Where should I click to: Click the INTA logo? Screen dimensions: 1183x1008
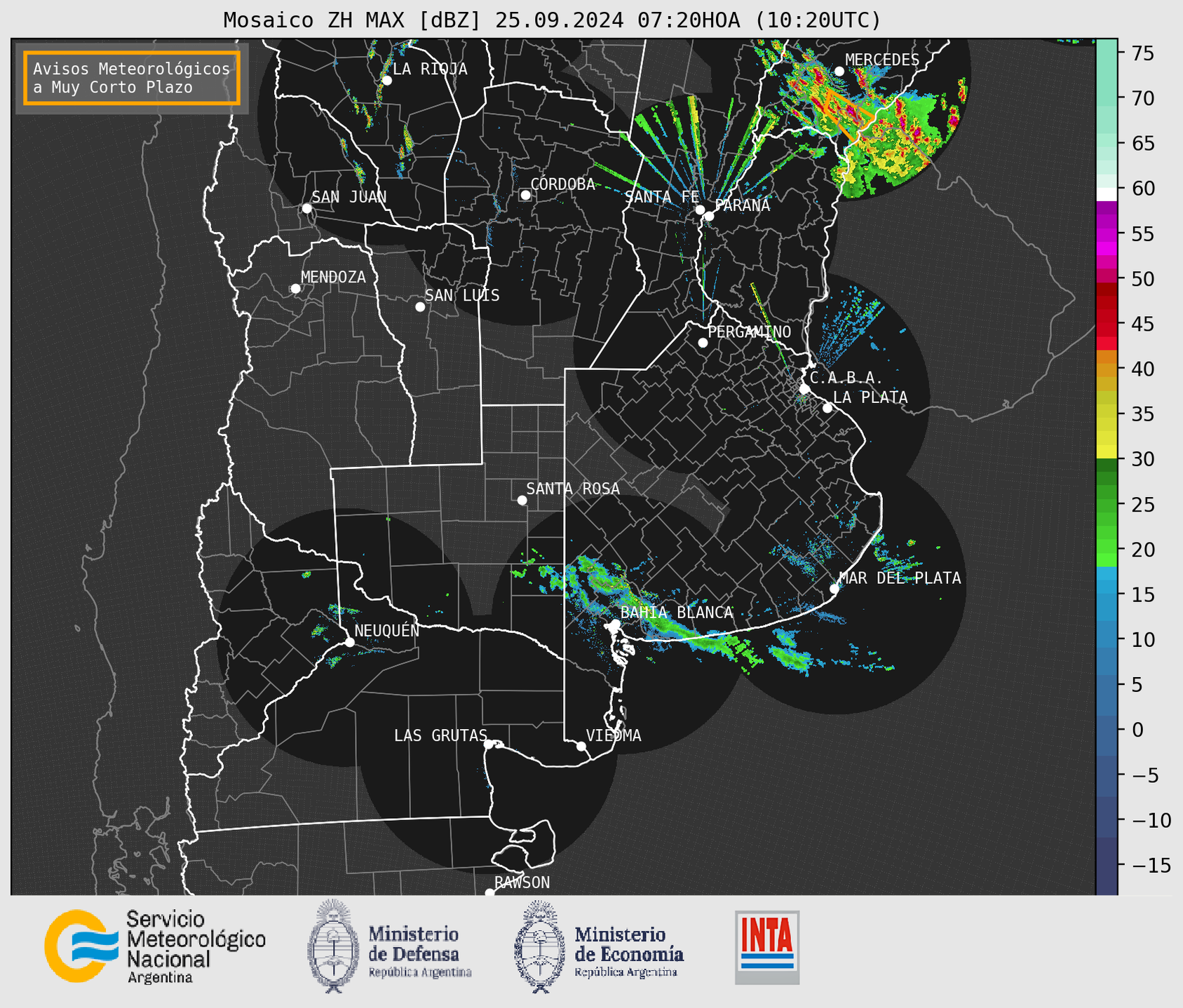[x=767, y=948]
